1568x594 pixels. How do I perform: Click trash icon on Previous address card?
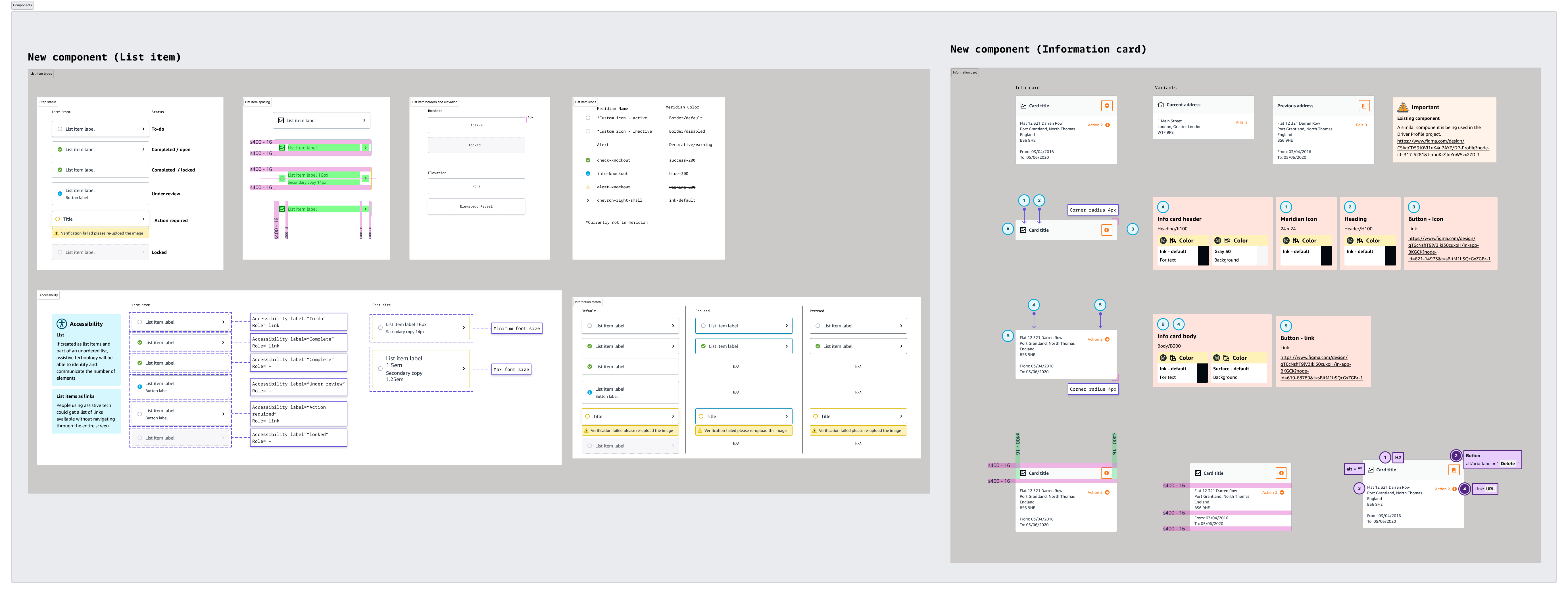click(x=1364, y=106)
